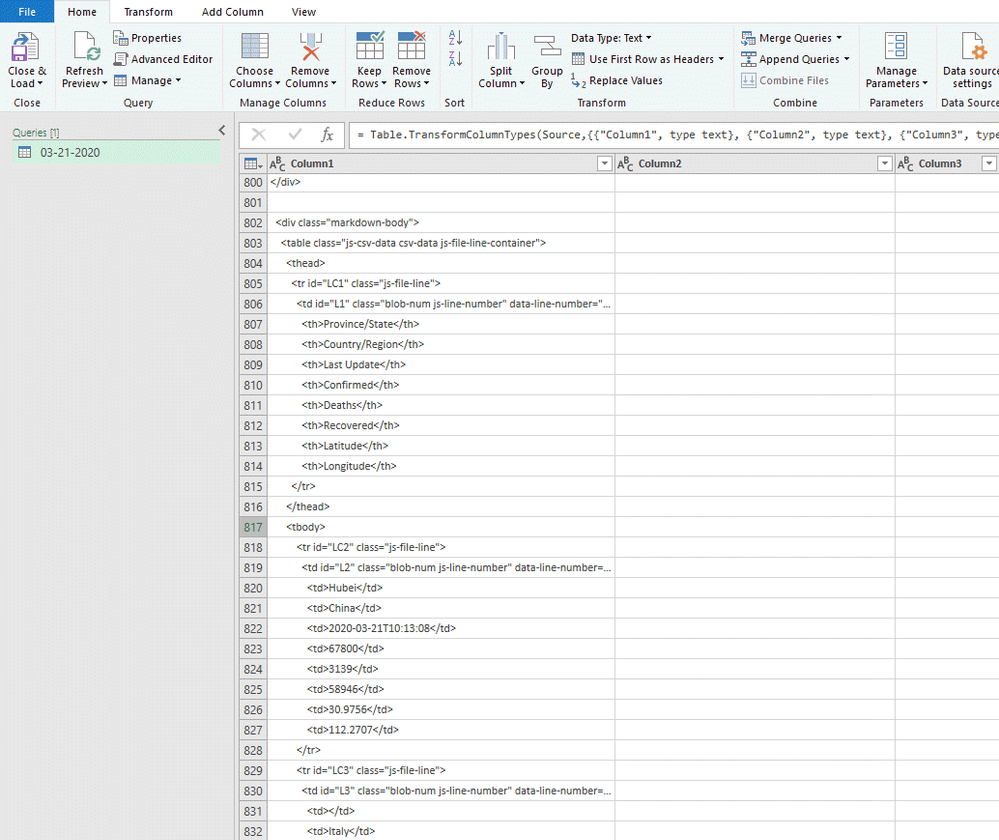Open the Advanced Editor
The height and width of the screenshot is (840, 999).
click(163, 59)
